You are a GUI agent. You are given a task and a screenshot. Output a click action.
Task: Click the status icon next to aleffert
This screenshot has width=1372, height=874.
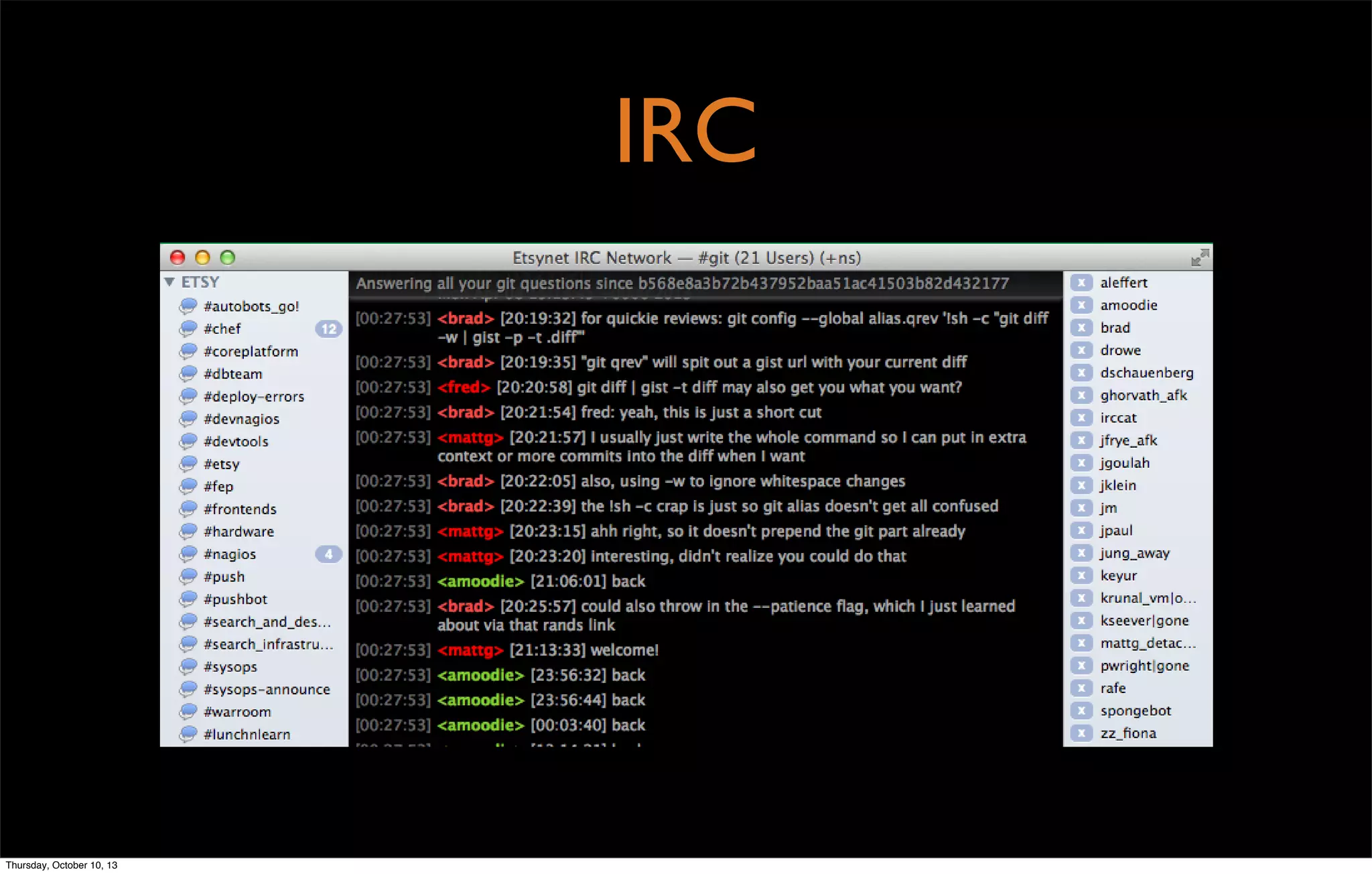1081,283
